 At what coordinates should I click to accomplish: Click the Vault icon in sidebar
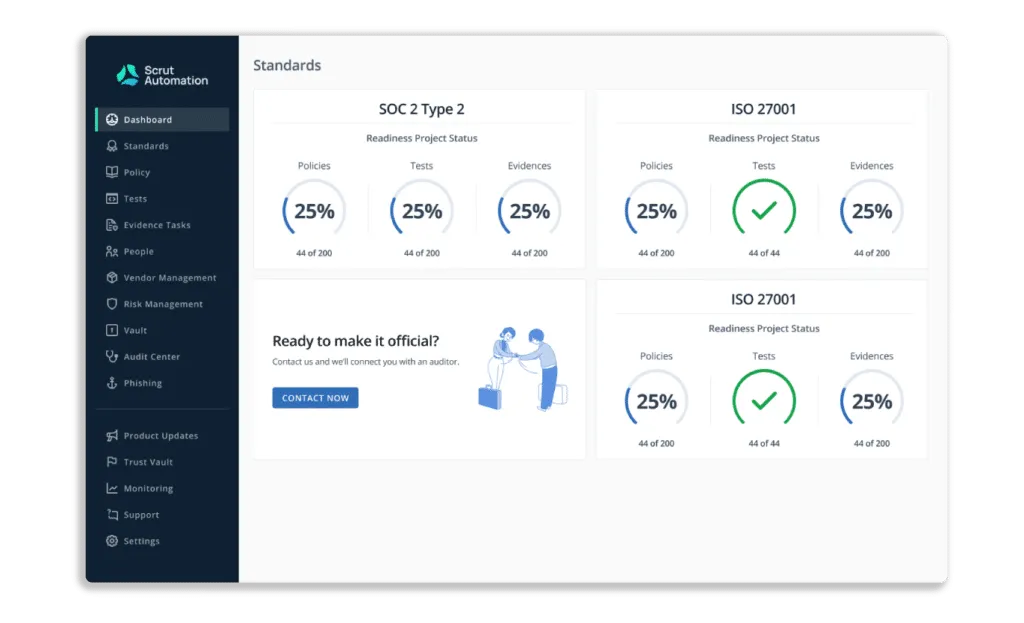112,330
